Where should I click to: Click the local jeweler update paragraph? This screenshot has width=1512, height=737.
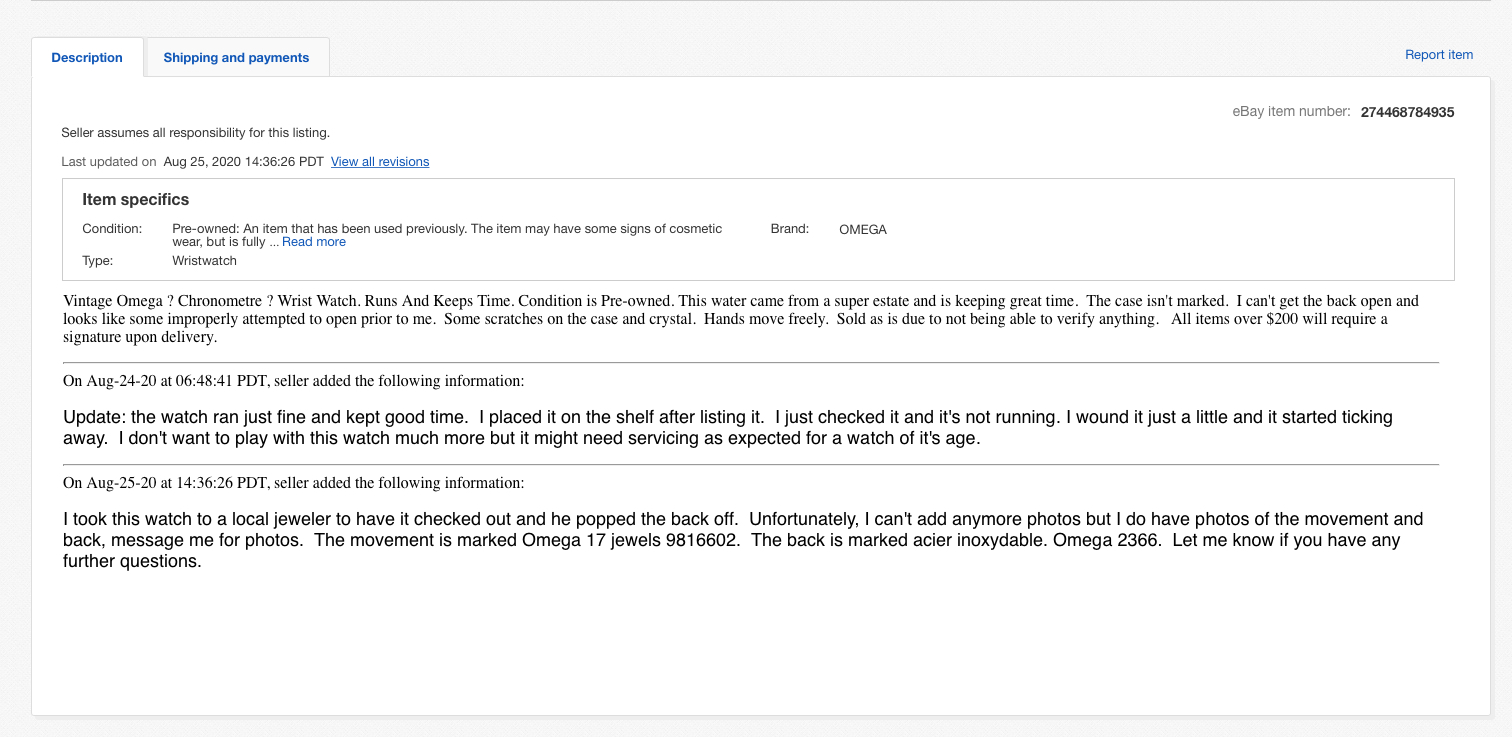click(740, 540)
